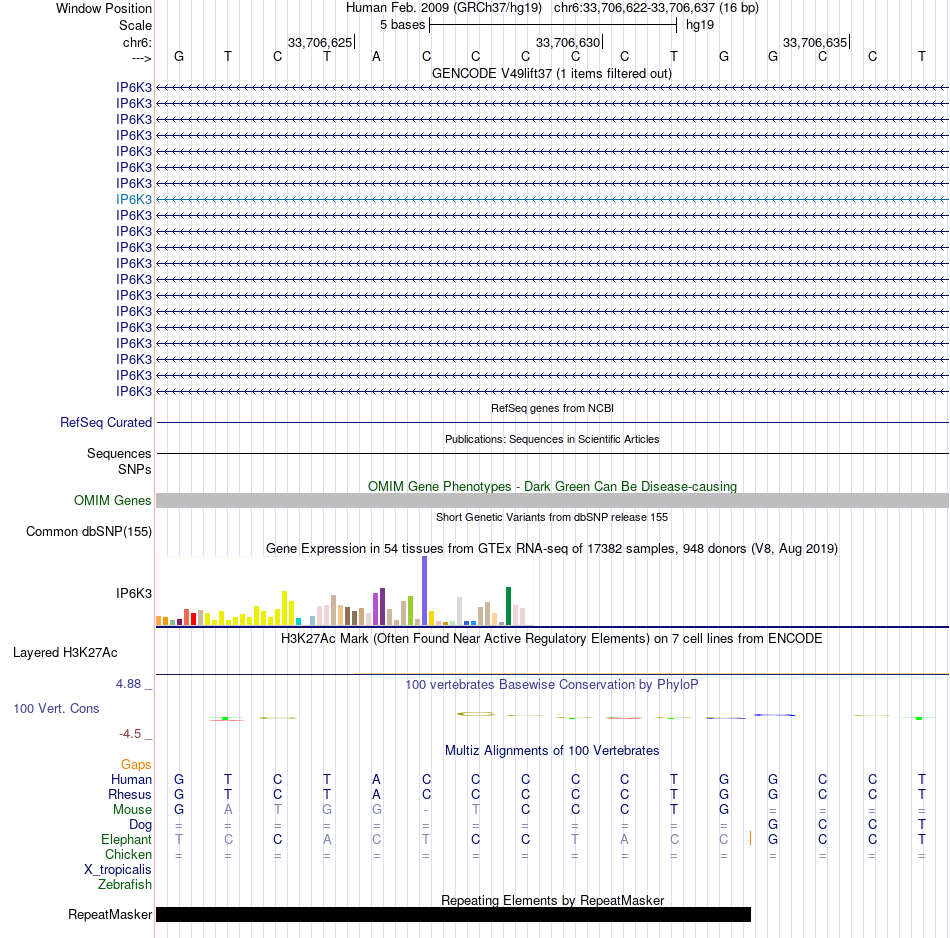Open the RefSeq genes from NCBI track title
Screen dimensions: 950x938
point(552,408)
